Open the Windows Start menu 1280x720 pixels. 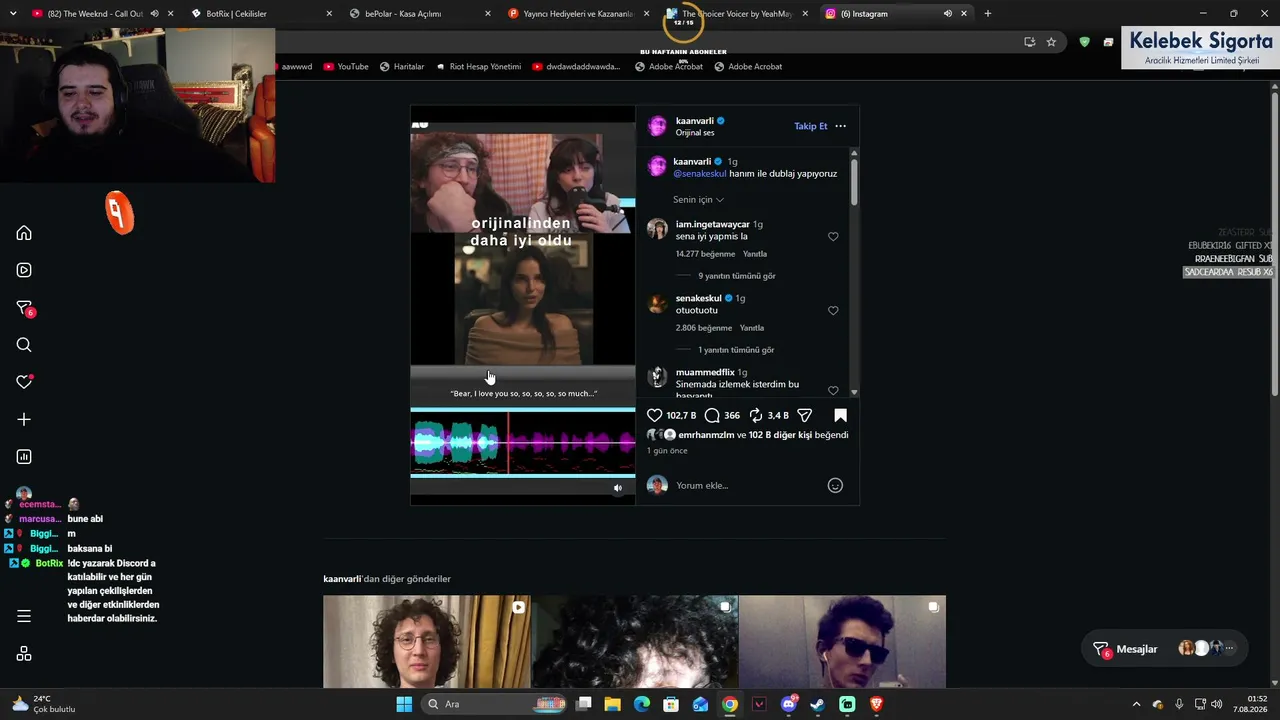[x=404, y=704]
